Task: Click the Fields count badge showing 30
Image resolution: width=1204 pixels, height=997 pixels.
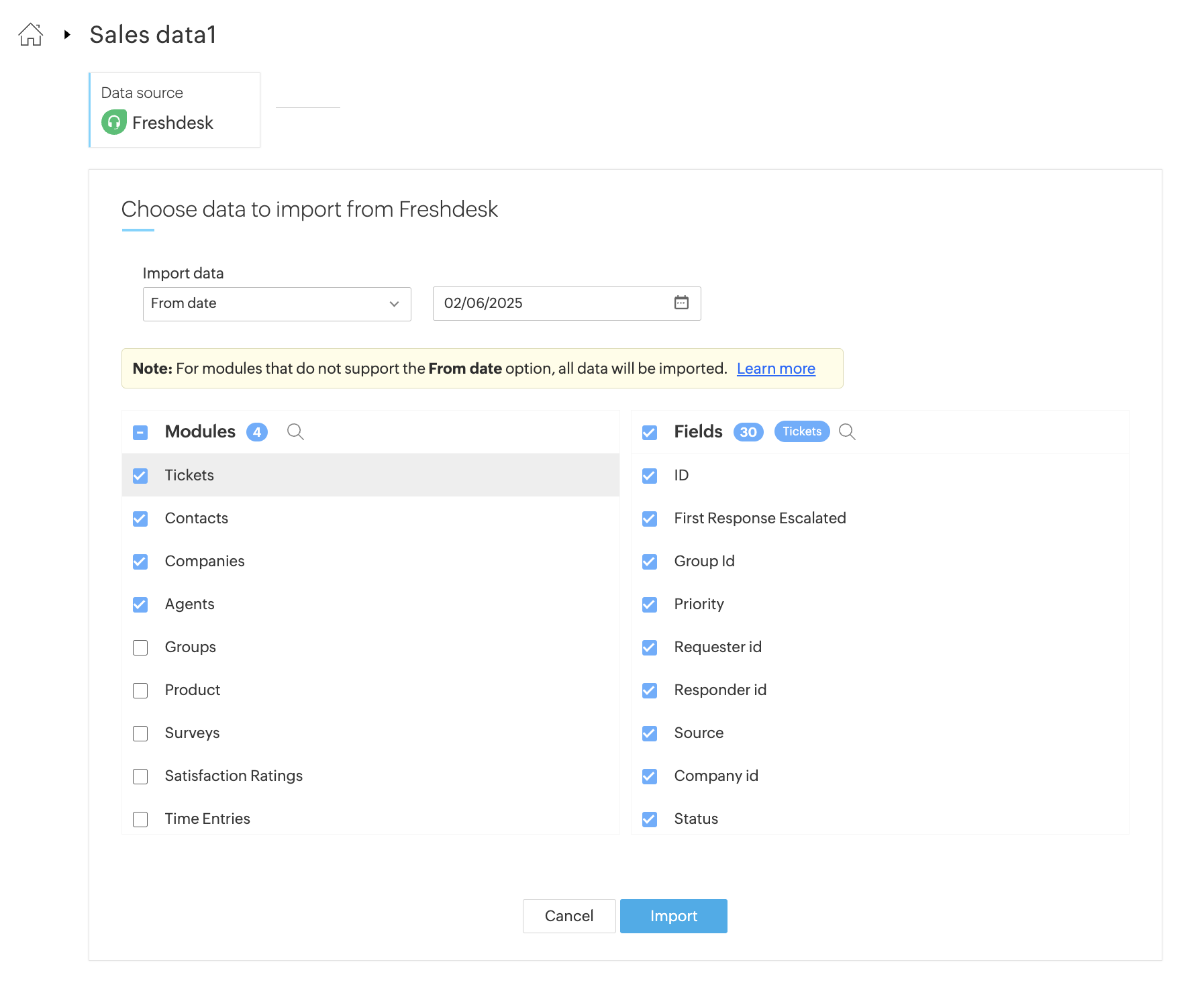Action: click(x=748, y=432)
